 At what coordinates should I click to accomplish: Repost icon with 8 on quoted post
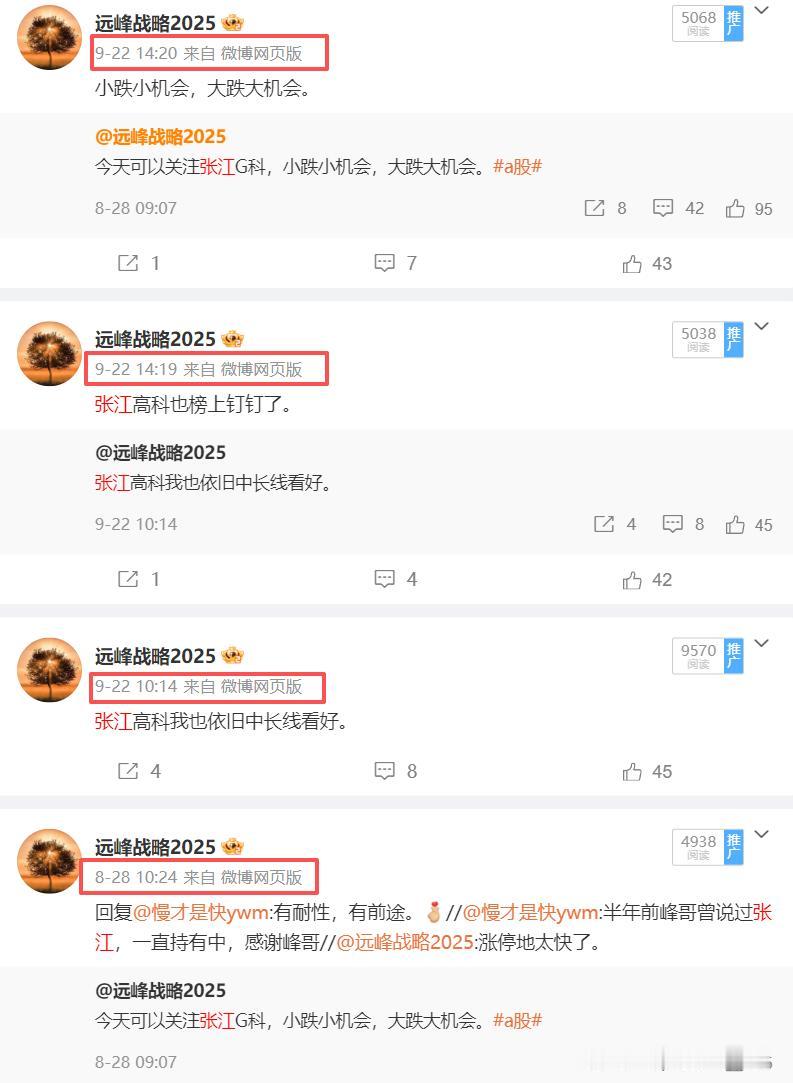click(605, 208)
